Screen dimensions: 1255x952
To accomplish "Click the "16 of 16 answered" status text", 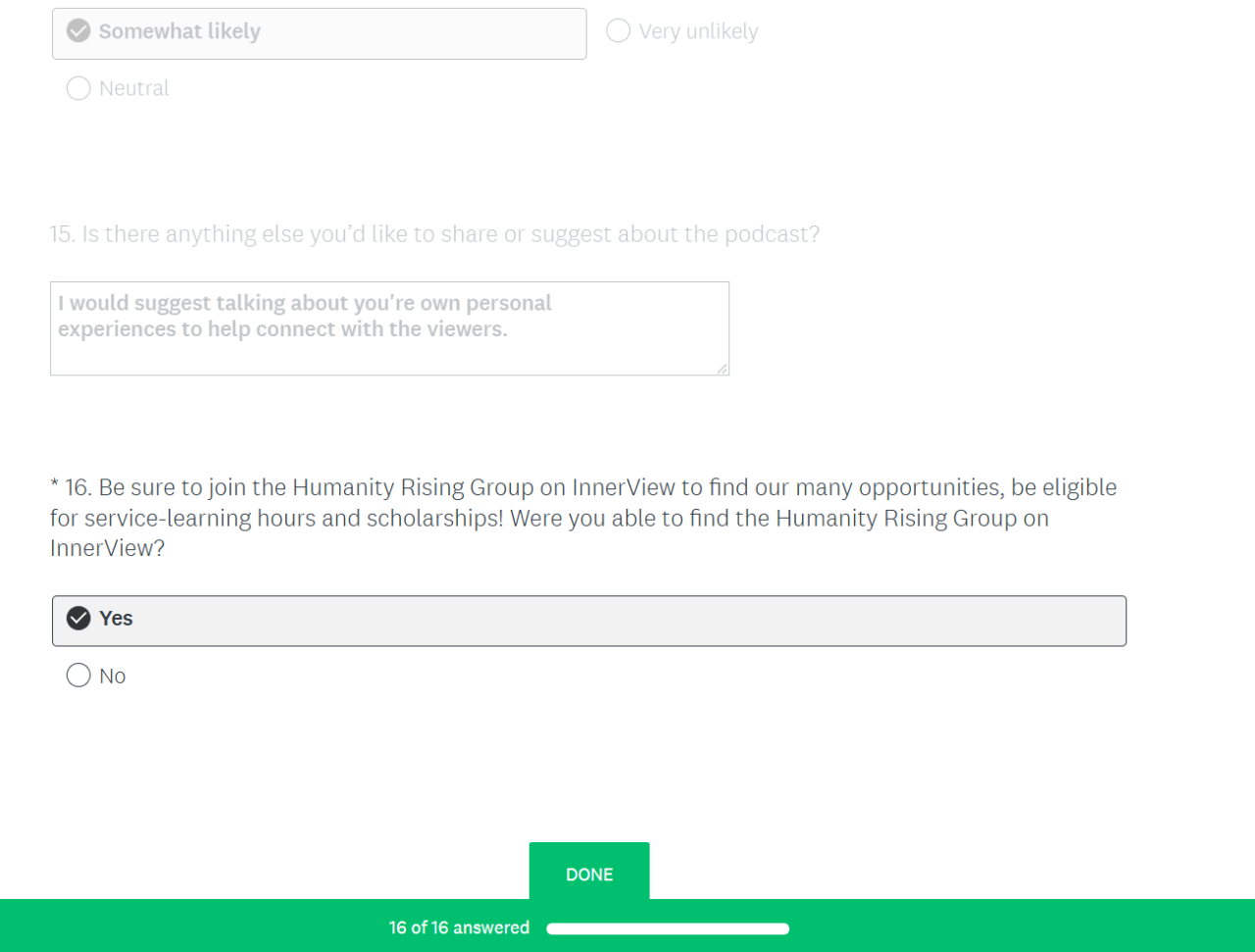I will 459,927.
